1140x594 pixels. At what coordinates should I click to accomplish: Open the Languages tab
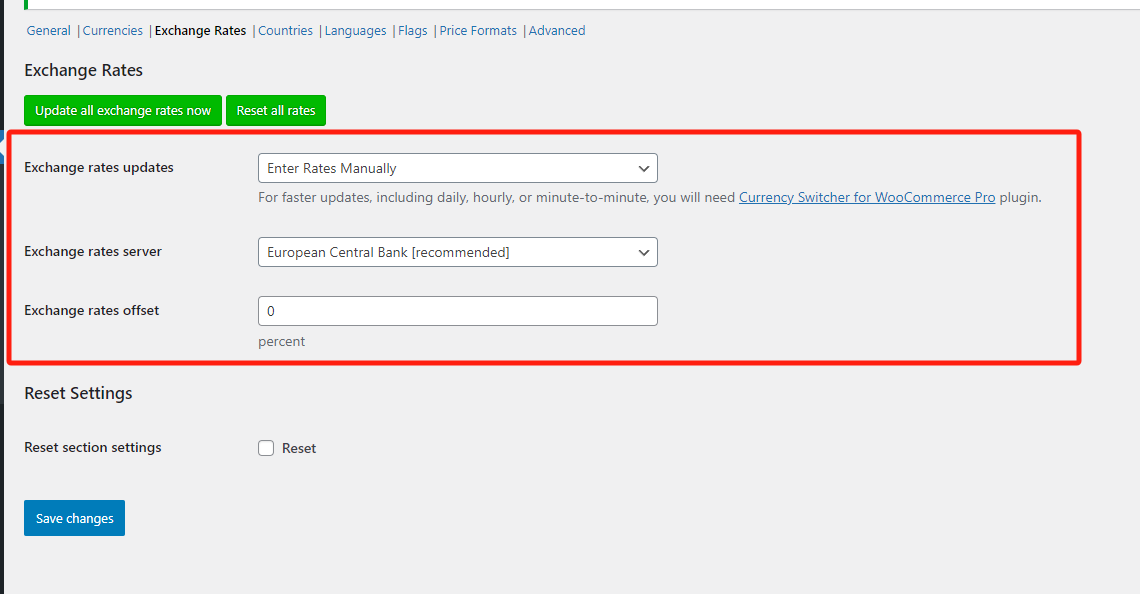(355, 31)
